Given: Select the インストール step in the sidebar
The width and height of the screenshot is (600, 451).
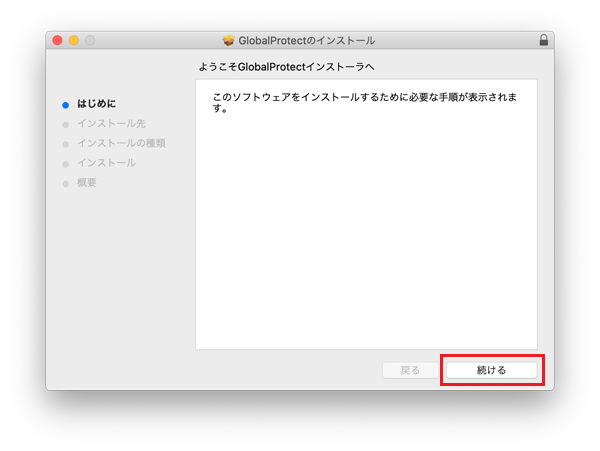Looking at the screenshot, I should [106, 163].
